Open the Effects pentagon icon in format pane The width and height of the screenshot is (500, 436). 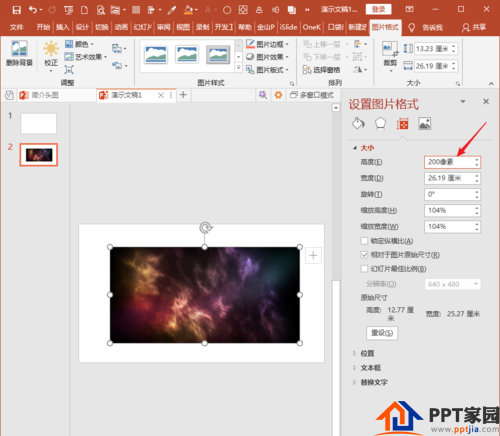click(x=380, y=124)
